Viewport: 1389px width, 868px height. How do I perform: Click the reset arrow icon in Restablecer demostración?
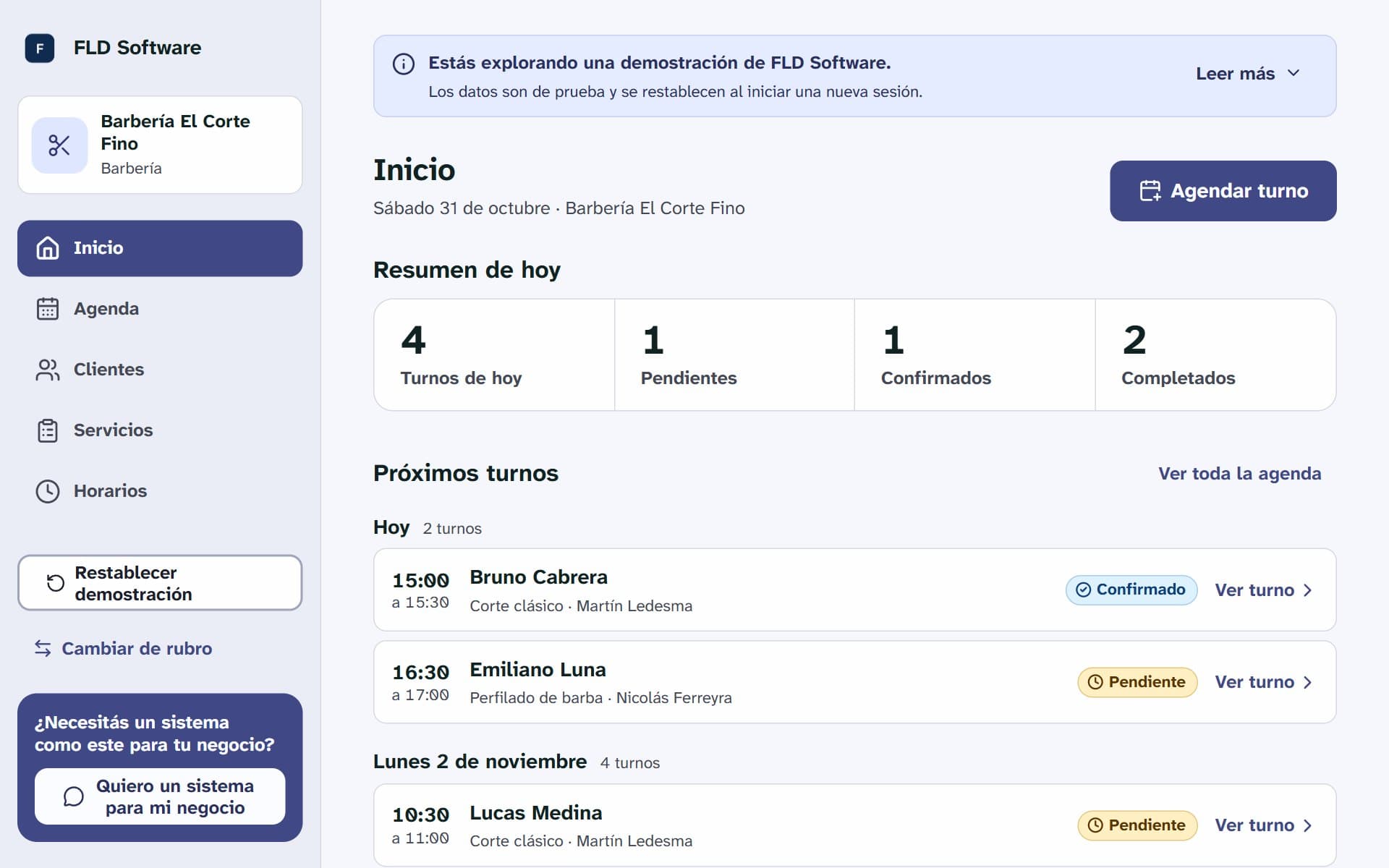[55, 583]
